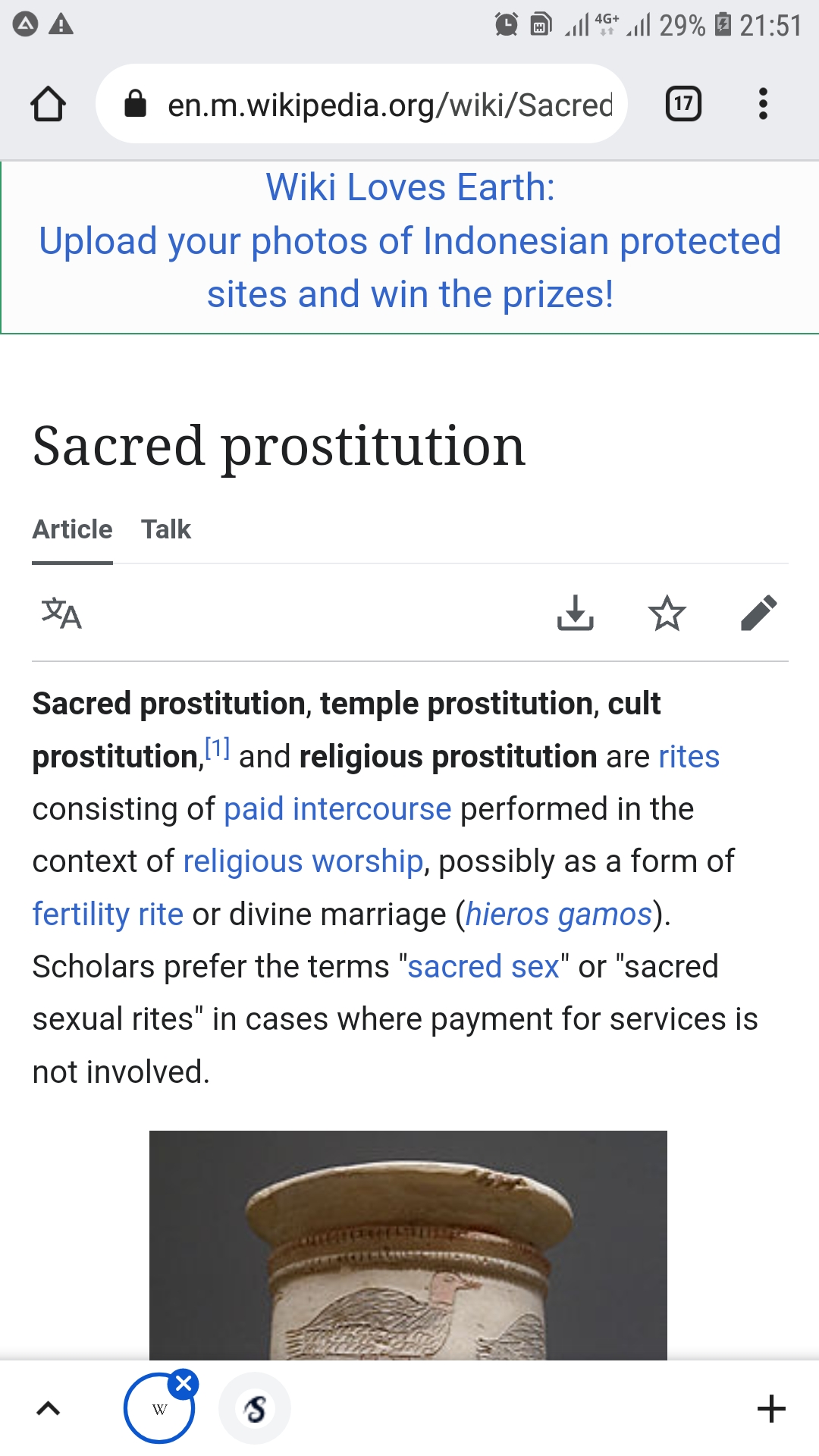Select the edit pencil icon
The image size is (819, 1456).
(758, 614)
